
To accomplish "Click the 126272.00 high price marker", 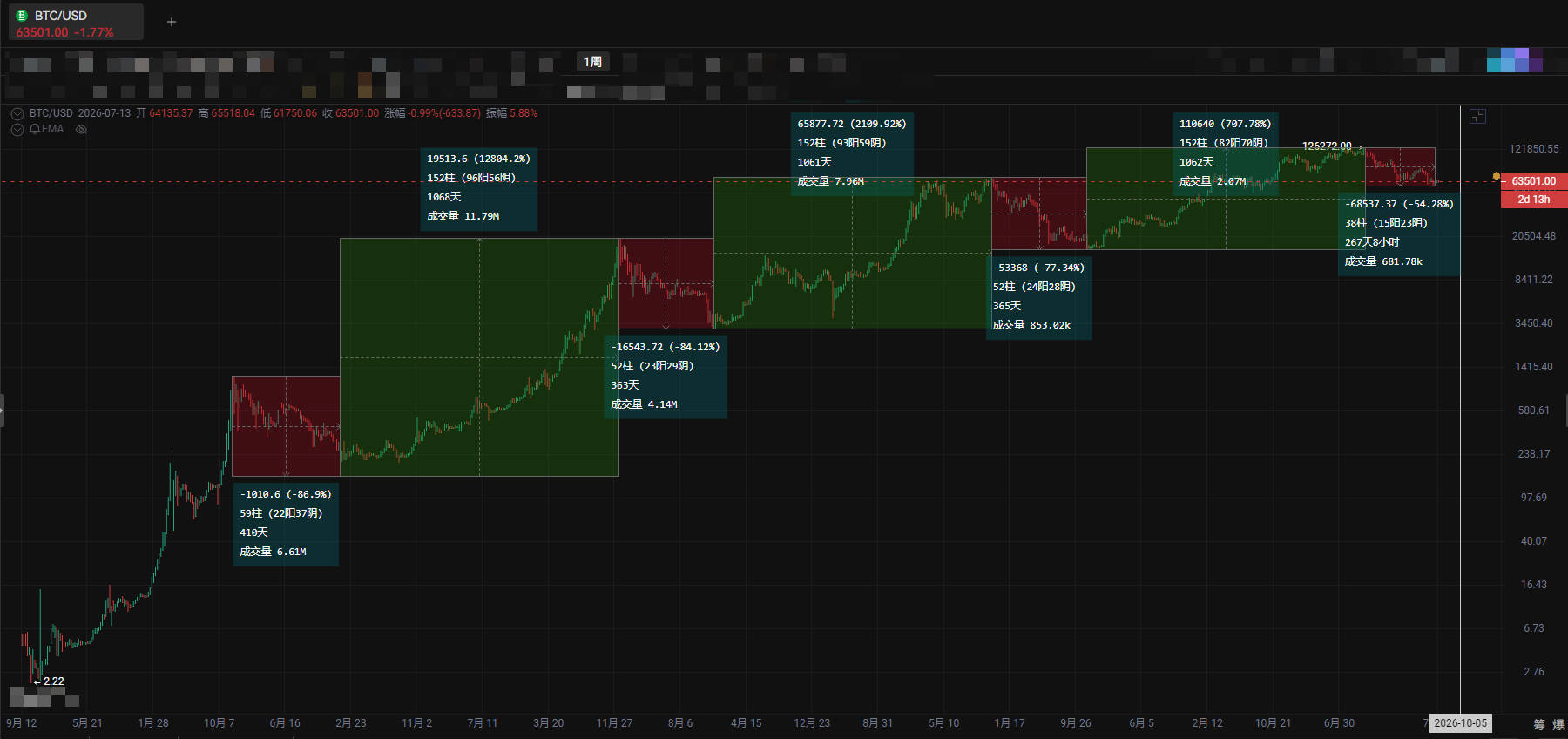I will 1327,146.
